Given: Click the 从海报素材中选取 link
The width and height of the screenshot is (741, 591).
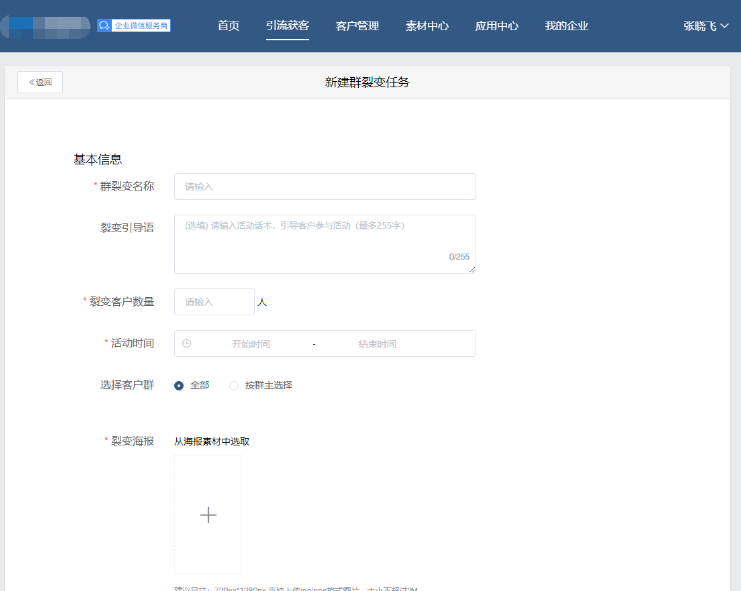Looking at the screenshot, I should (x=212, y=441).
